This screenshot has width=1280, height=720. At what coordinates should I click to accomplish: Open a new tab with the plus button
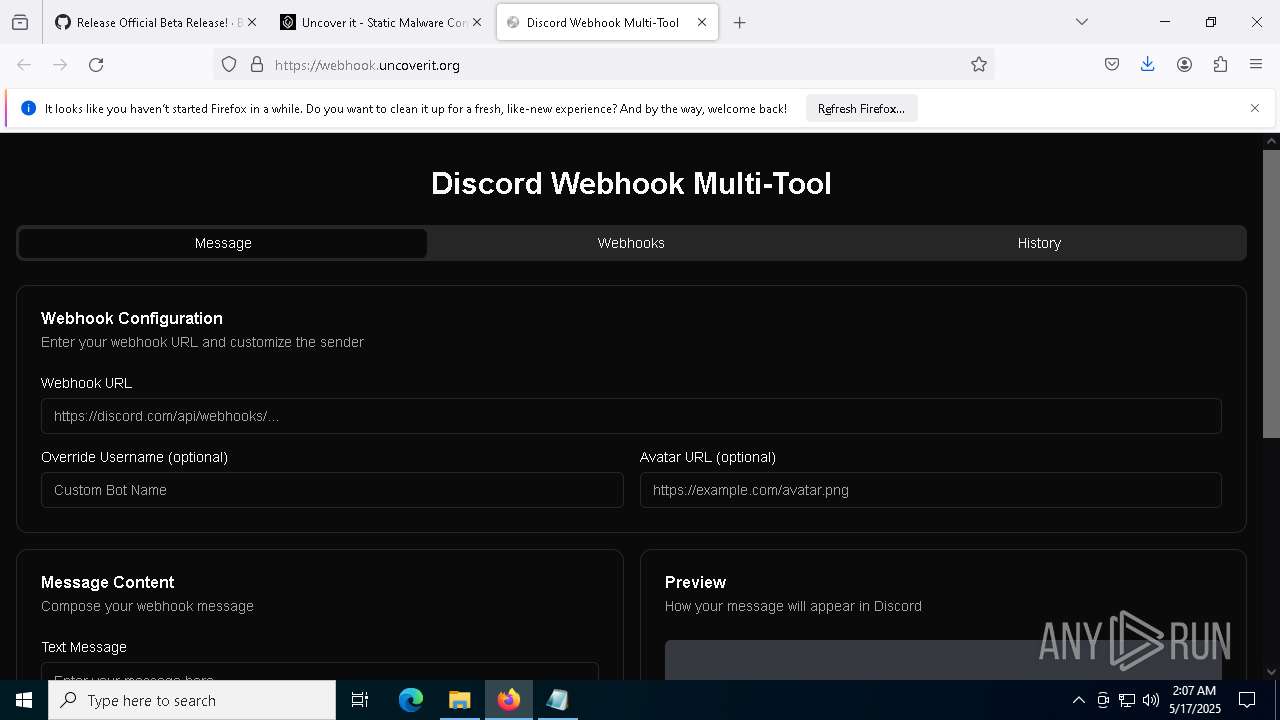(740, 22)
